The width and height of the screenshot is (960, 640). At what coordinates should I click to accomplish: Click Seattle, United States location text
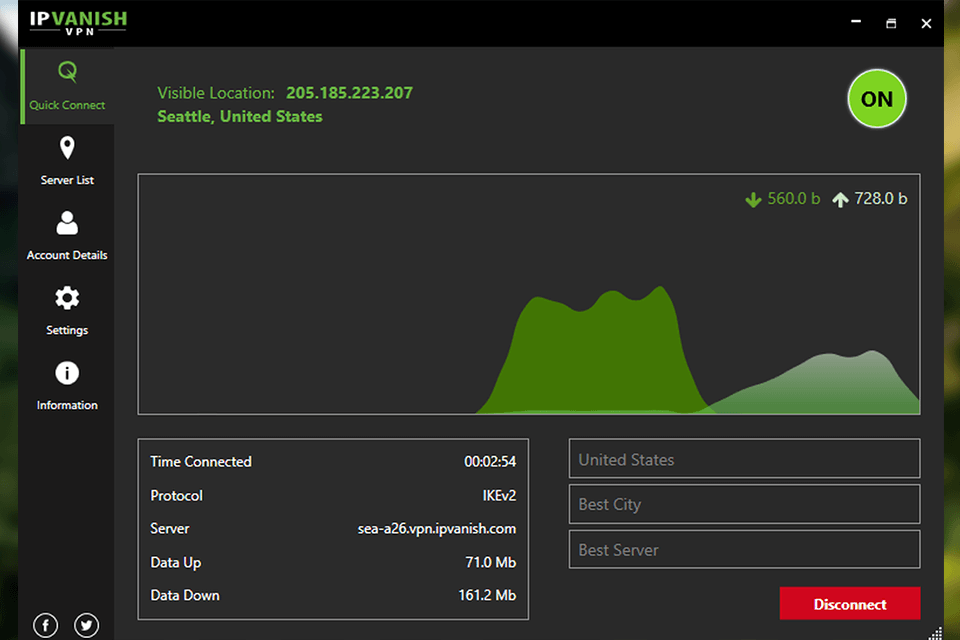240,116
